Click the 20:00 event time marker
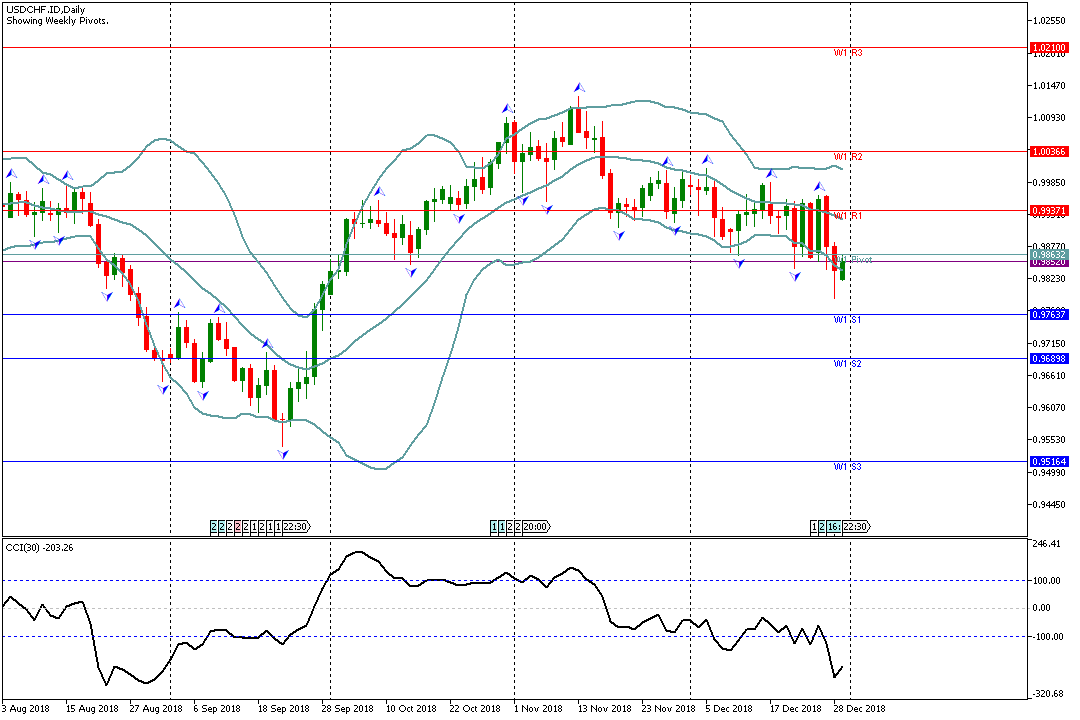 point(537,527)
